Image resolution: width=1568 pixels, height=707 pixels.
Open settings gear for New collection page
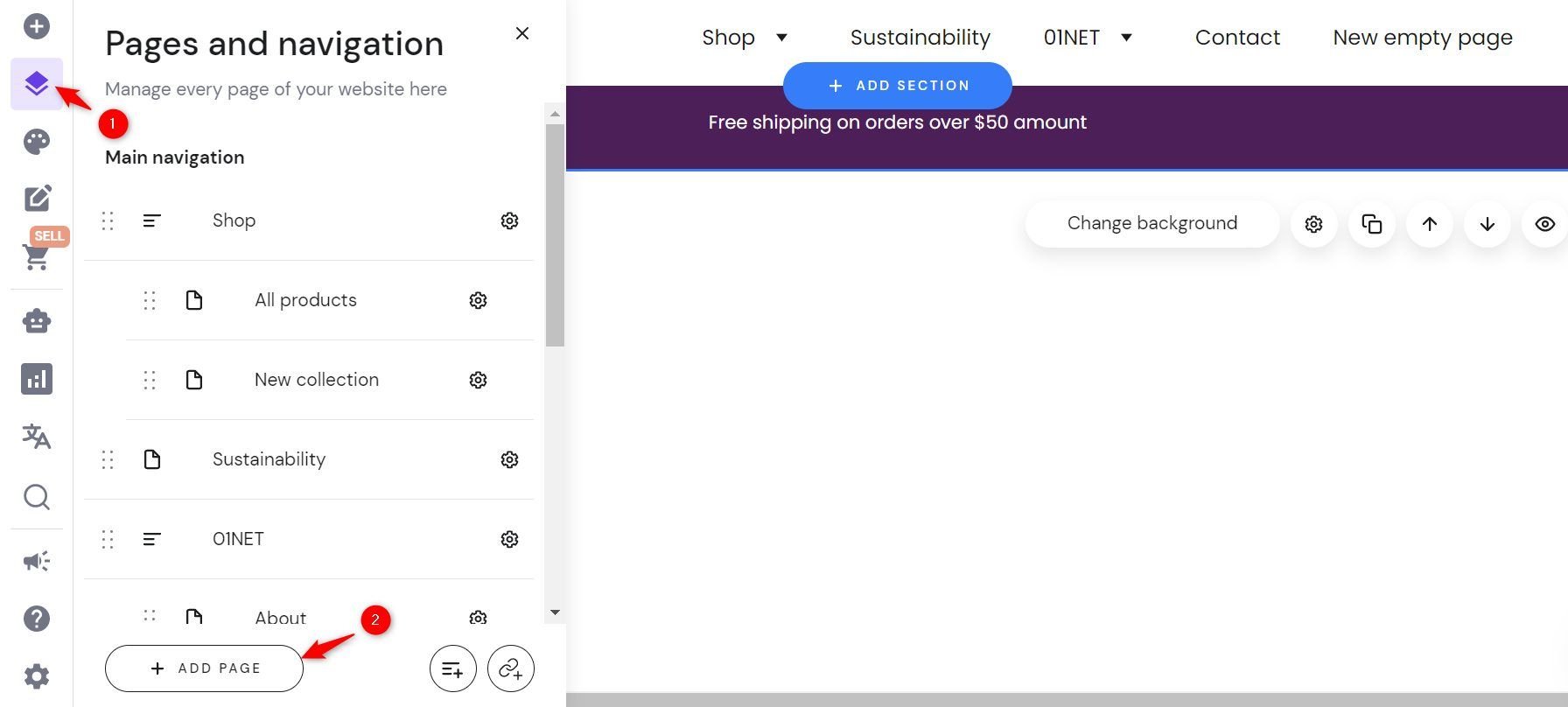478,380
